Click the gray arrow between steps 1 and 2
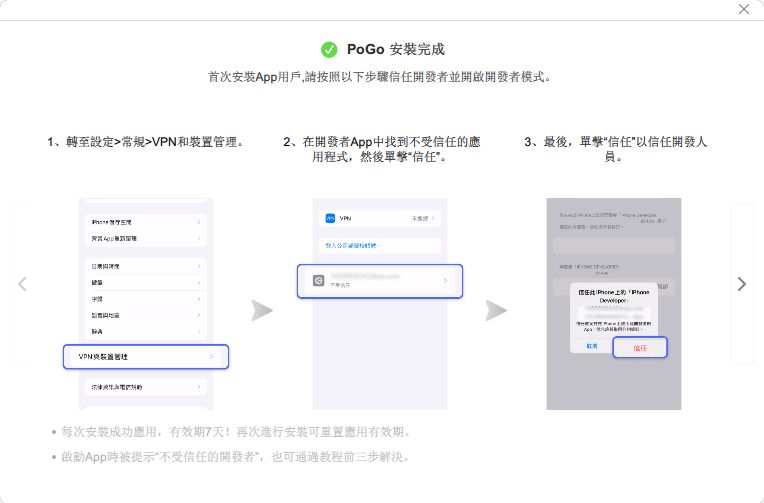The image size is (764, 503). [262, 310]
